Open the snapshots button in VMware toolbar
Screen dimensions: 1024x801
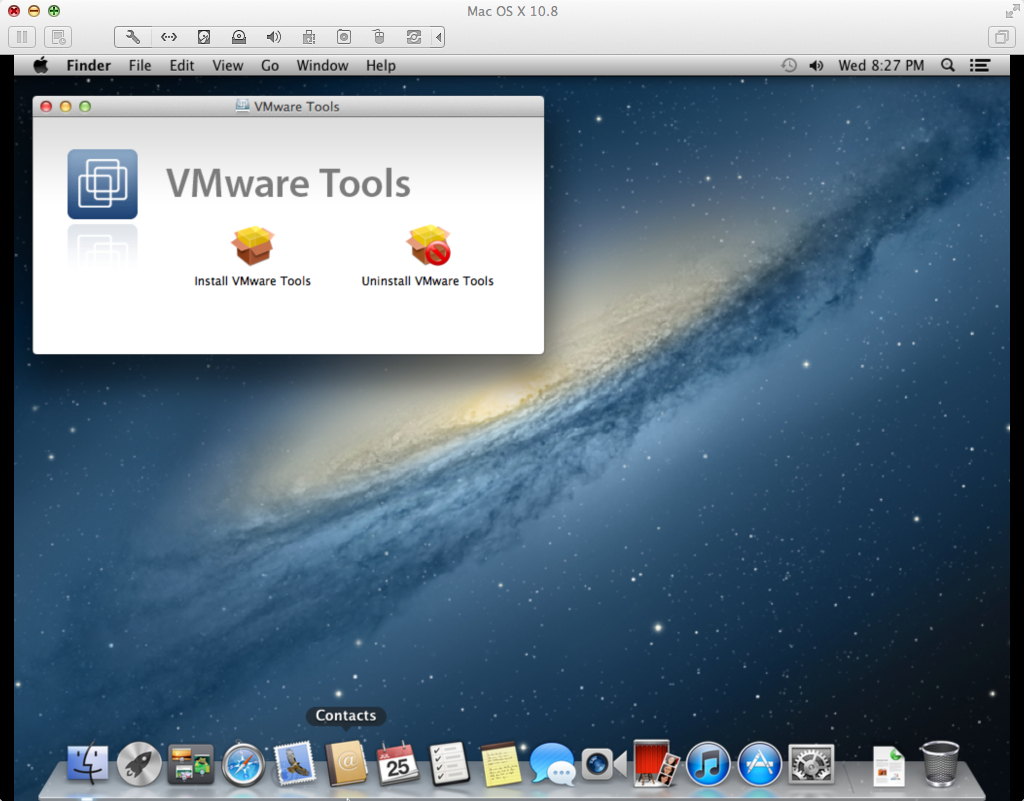(58, 37)
